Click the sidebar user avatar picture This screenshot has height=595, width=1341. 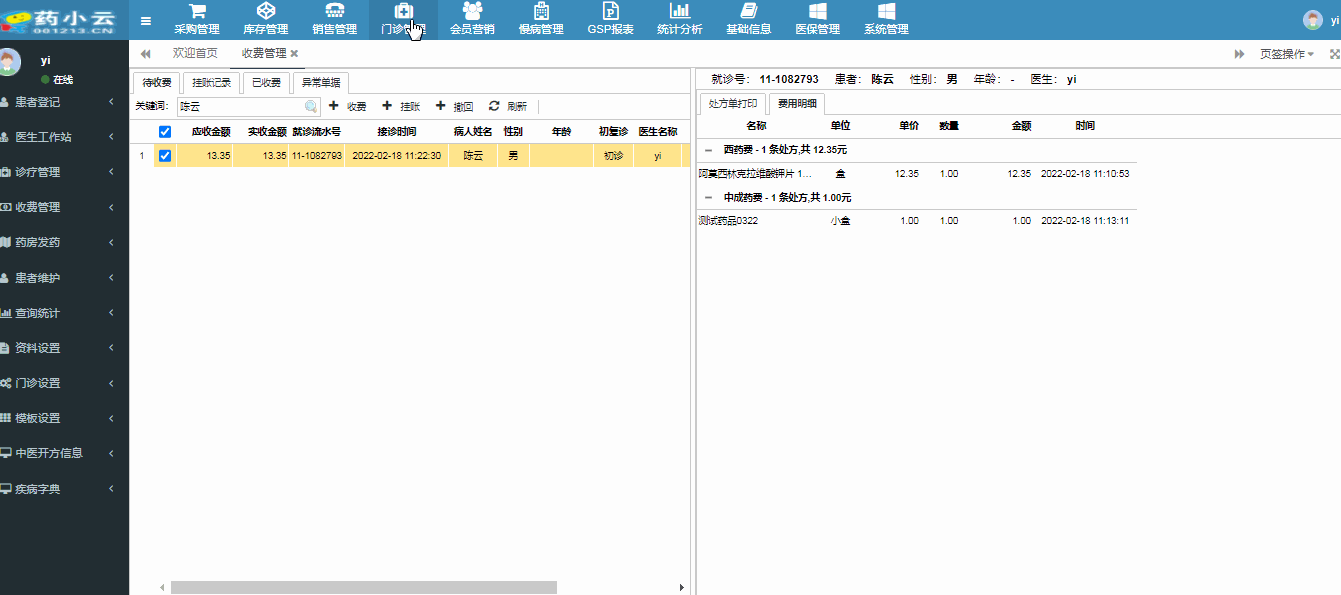[x=9, y=63]
